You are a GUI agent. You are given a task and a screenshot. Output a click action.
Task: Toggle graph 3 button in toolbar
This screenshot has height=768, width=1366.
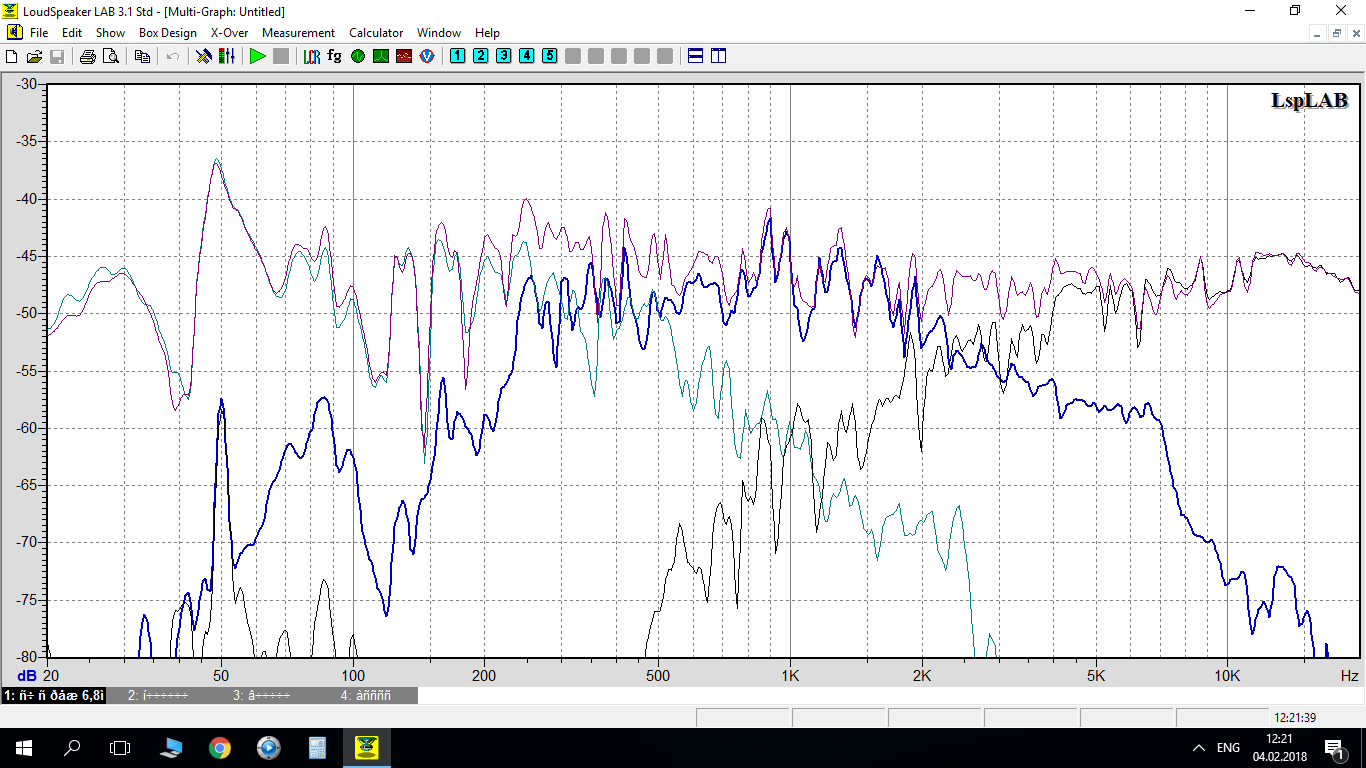coord(504,57)
